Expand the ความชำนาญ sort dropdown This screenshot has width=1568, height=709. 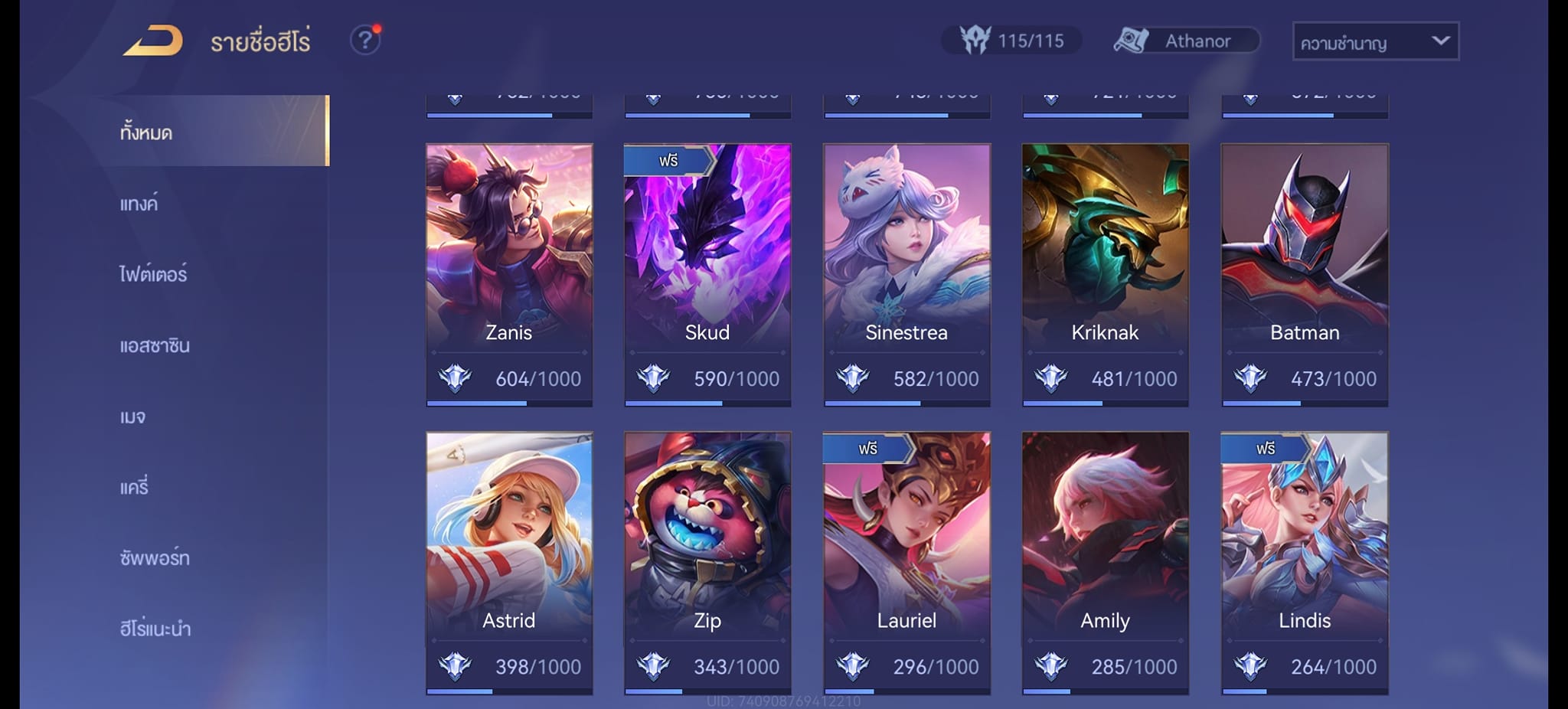pos(1375,41)
